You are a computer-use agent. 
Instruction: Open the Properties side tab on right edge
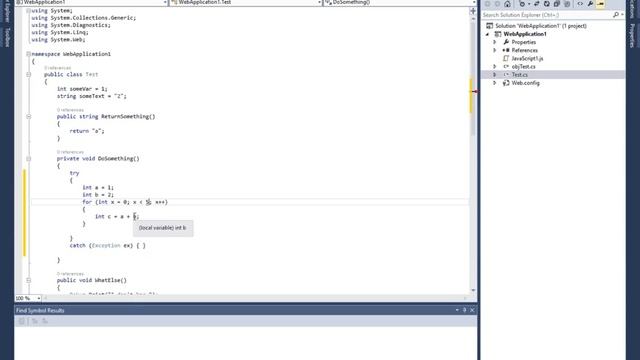point(633,36)
